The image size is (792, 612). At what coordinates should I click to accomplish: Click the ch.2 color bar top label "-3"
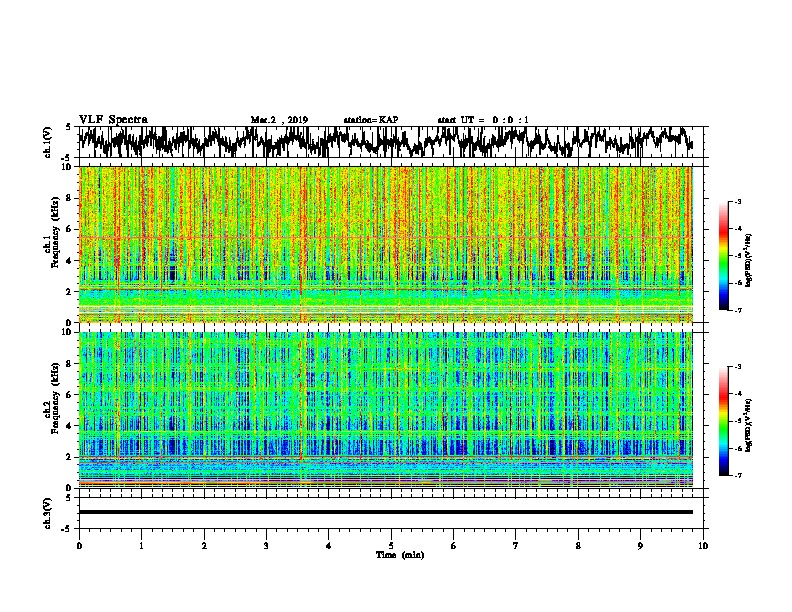point(738,367)
